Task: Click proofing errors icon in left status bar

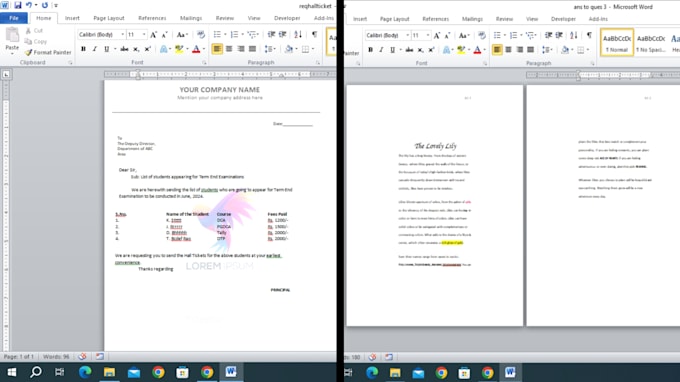Action: click(82, 356)
